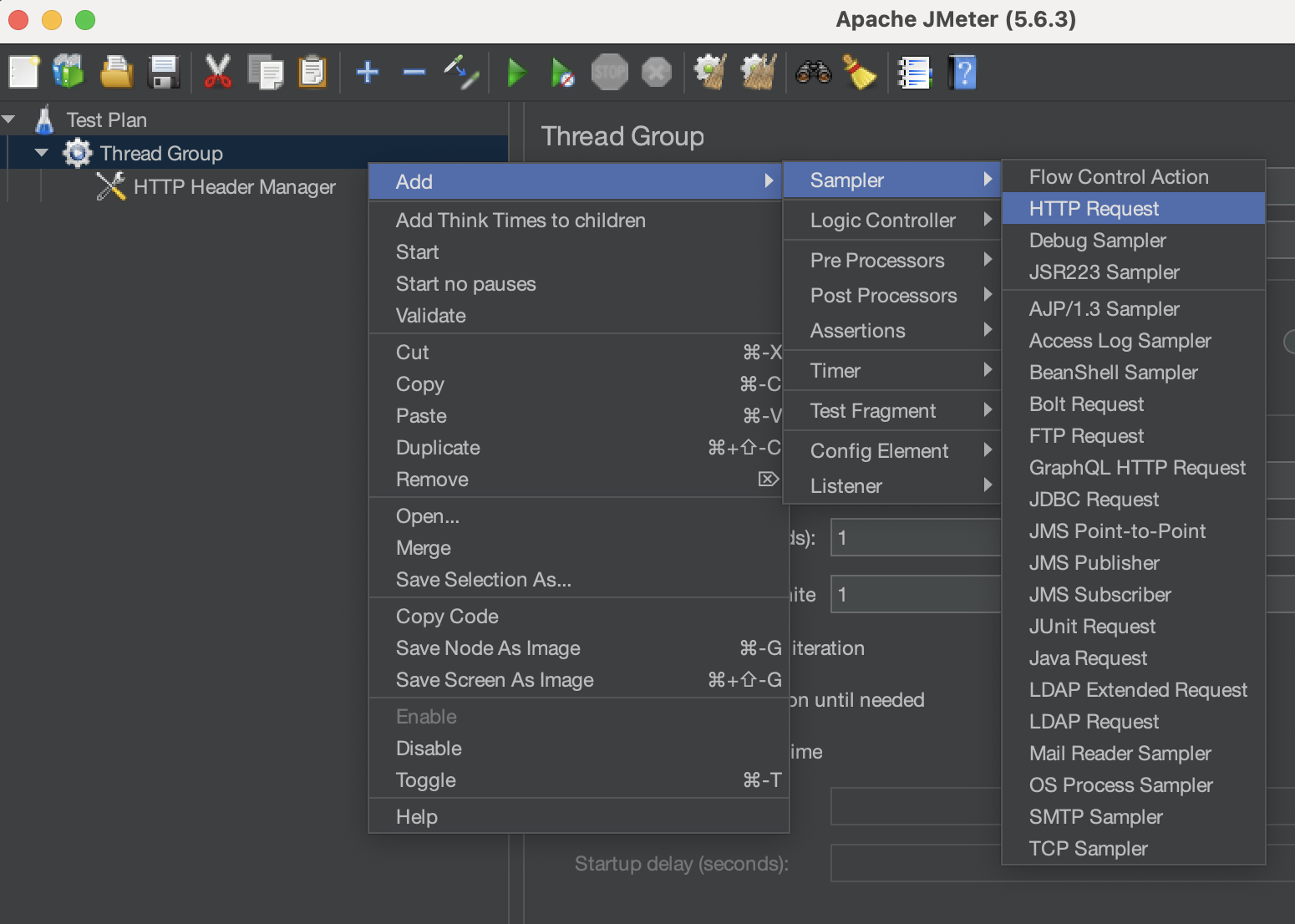Image resolution: width=1295 pixels, height=924 pixels.
Task: Select Remove in context menu
Action: [578, 479]
